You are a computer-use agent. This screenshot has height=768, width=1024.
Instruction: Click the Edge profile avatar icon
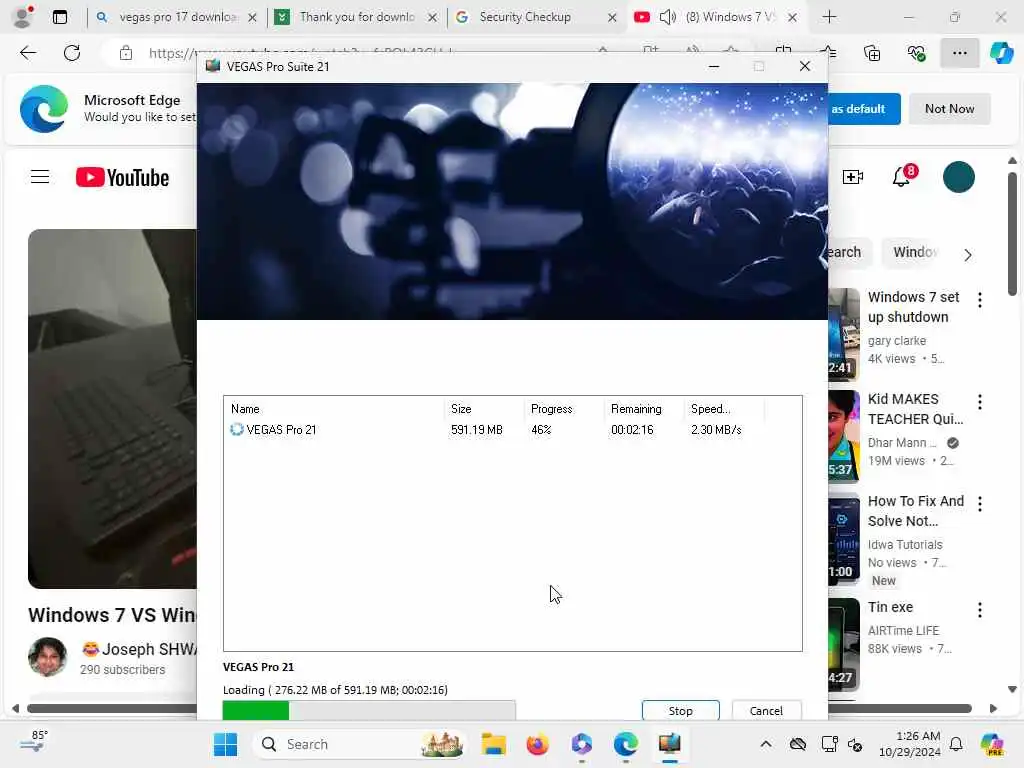pos(23,17)
